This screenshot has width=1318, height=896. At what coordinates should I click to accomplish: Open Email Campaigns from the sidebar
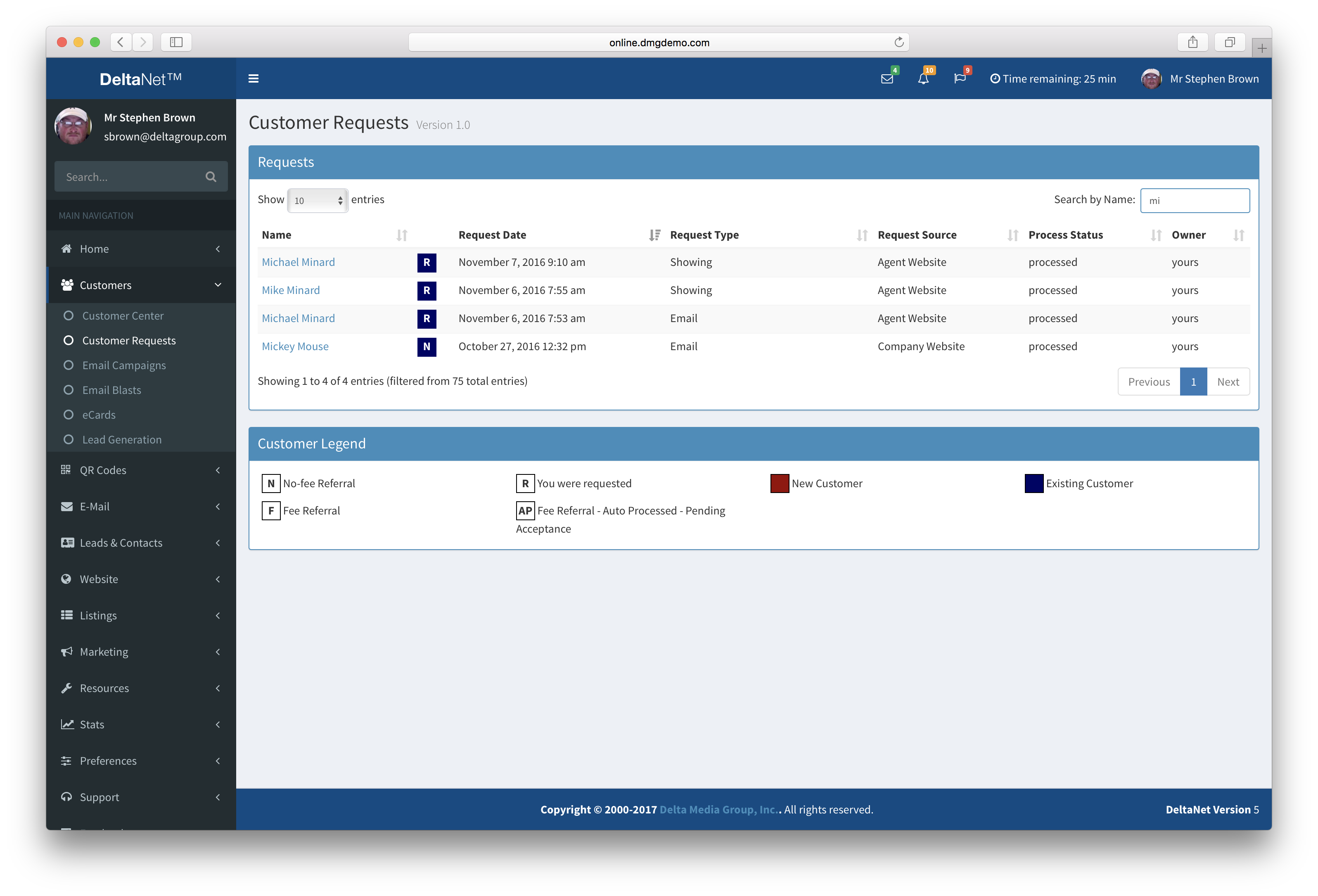124,365
